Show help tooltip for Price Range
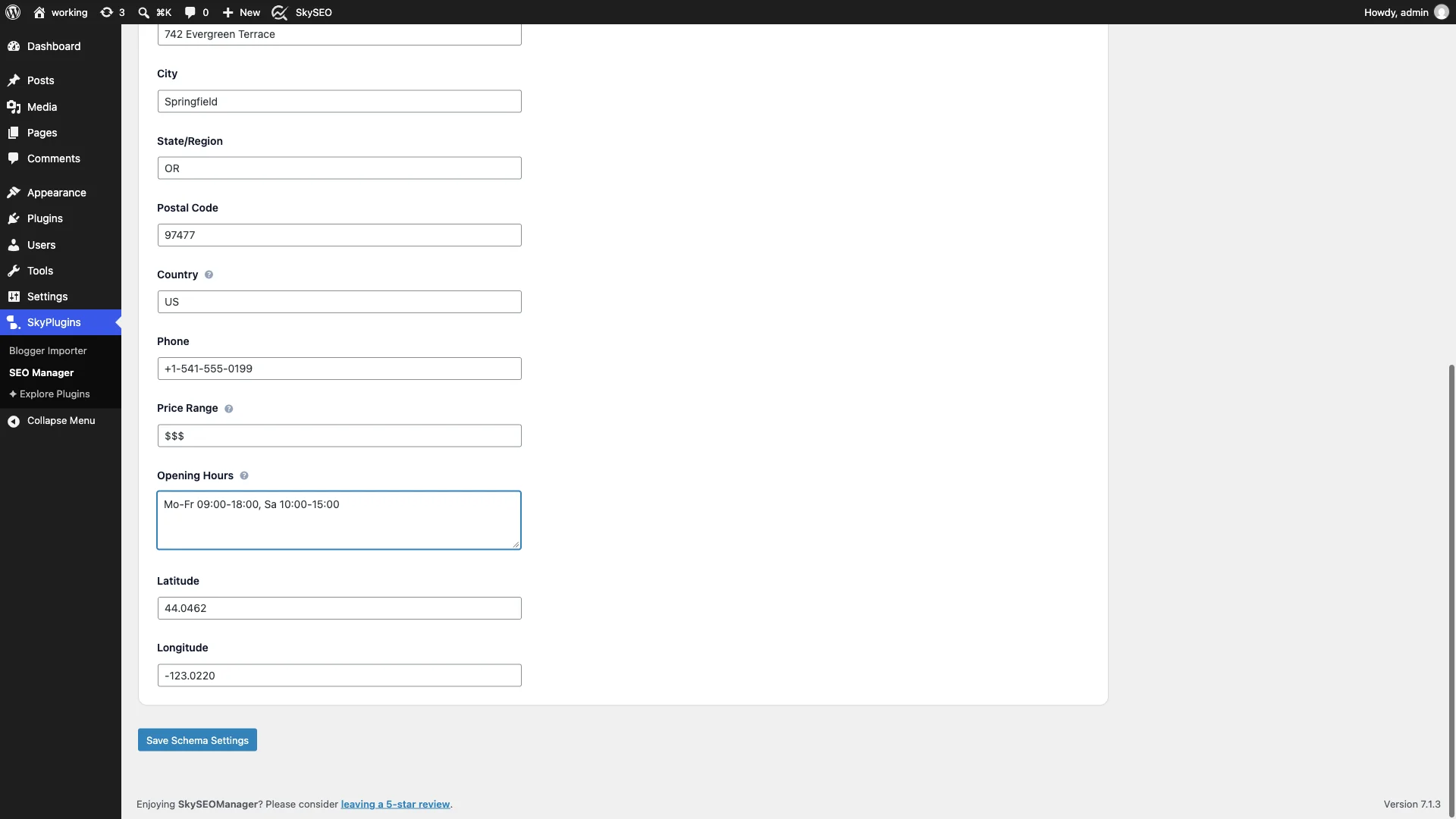 [228, 409]
